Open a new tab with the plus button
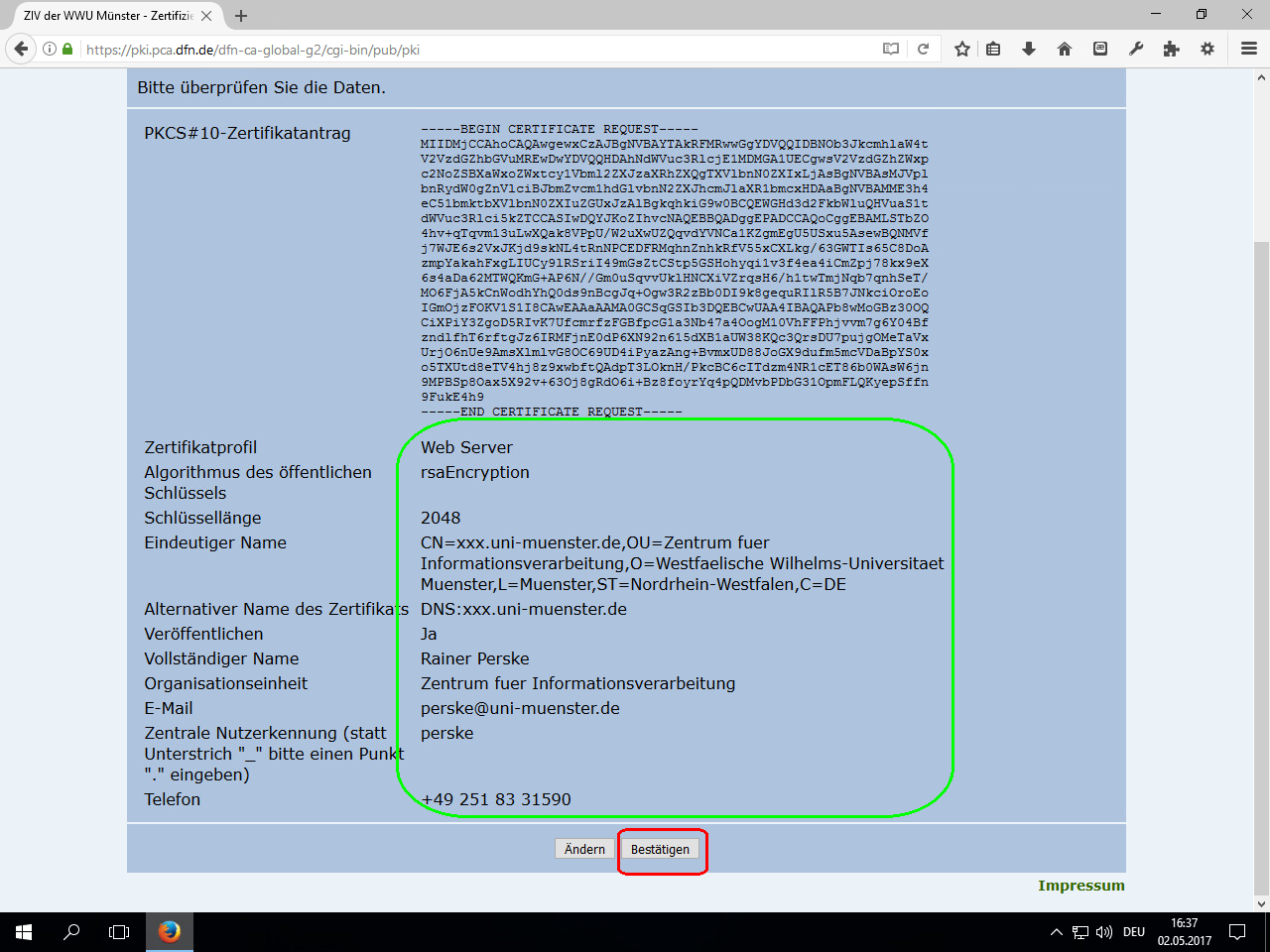Image resolution: width=1270 pixels, height=952 pixels. tap(241, 16)
